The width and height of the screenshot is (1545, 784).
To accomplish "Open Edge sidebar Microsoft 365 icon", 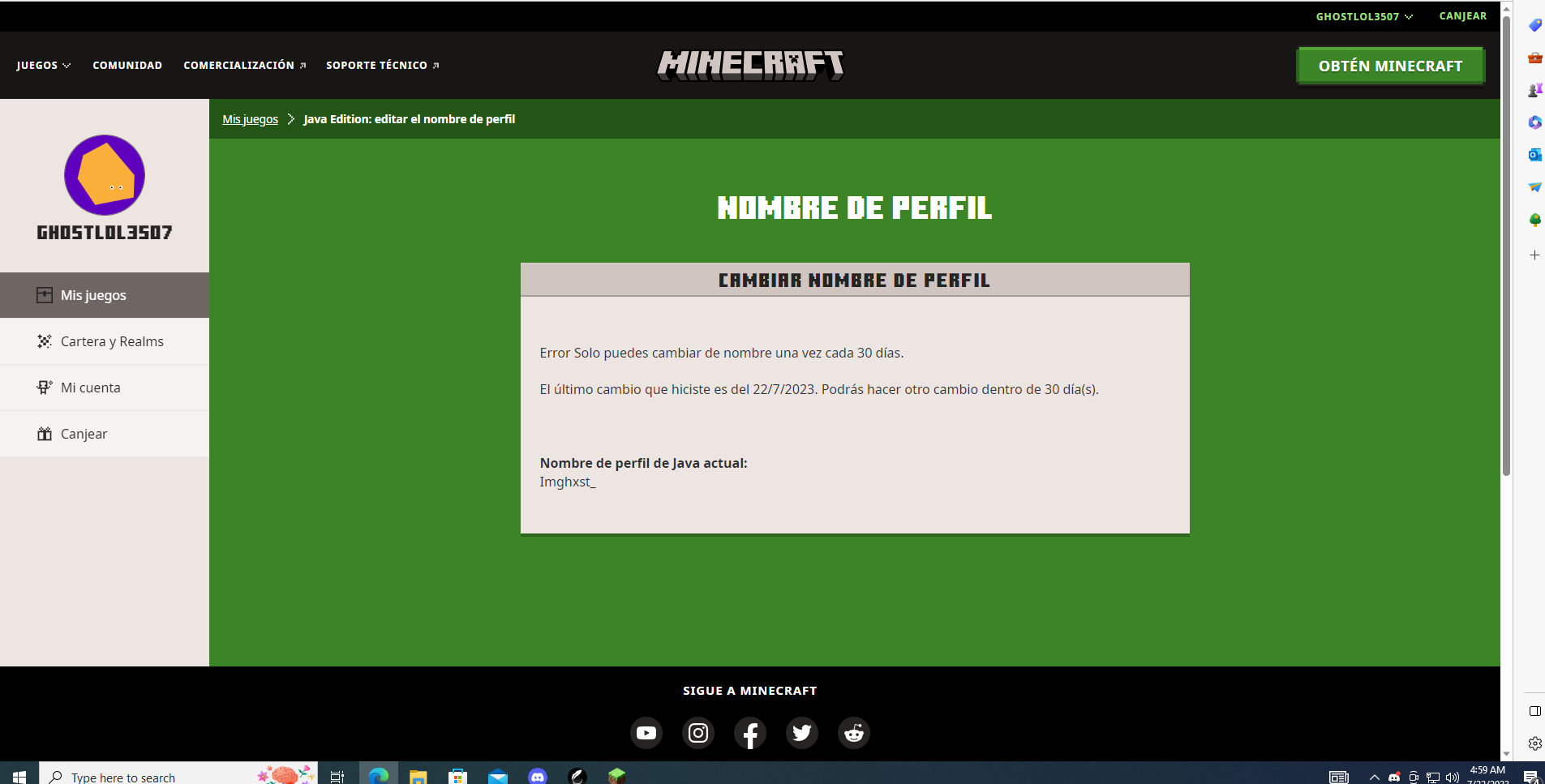I will tap(1534, 122).
